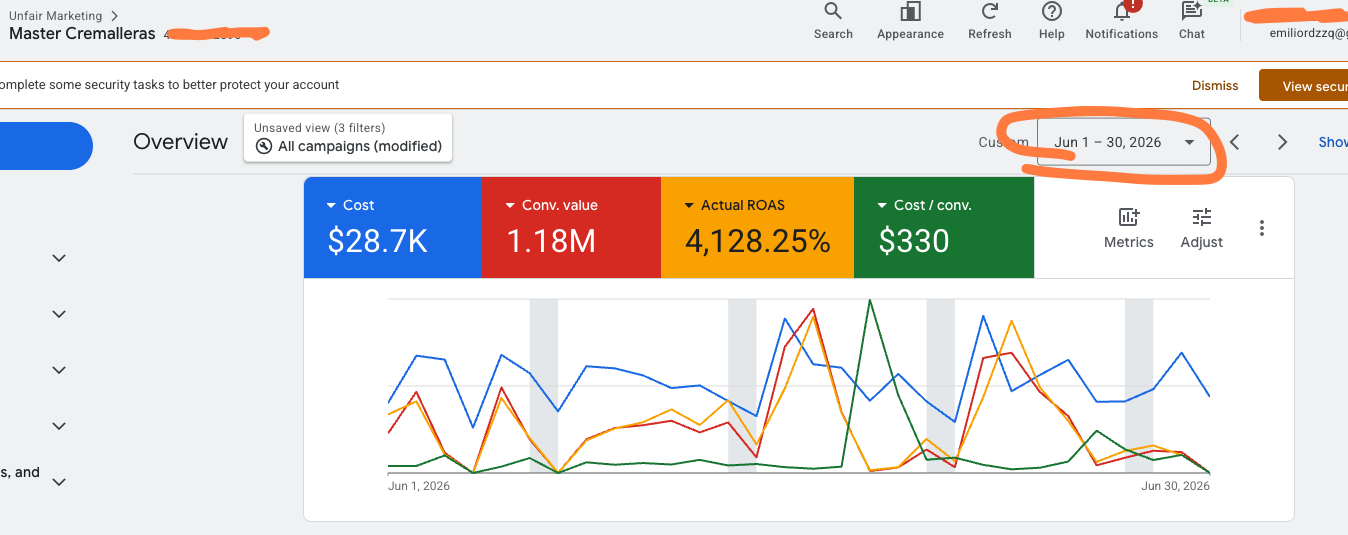Expand the second left sidebar chevron
The width and height of the screenshot is (1348, 535).
click(x=59, y=314)
